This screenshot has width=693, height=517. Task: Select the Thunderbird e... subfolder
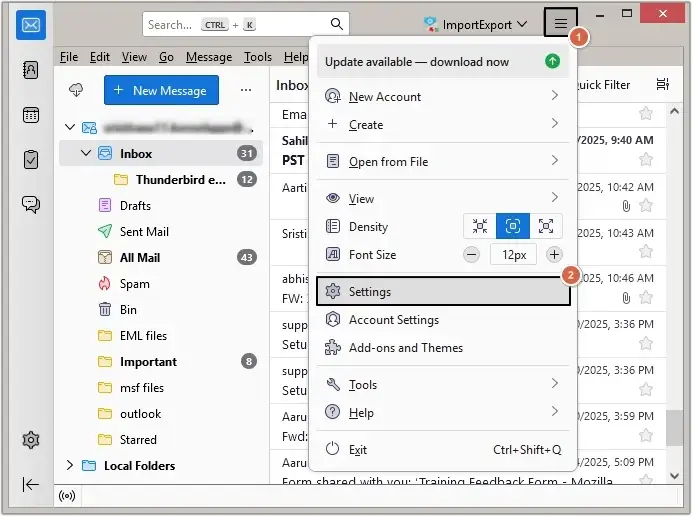click(161, 179)
